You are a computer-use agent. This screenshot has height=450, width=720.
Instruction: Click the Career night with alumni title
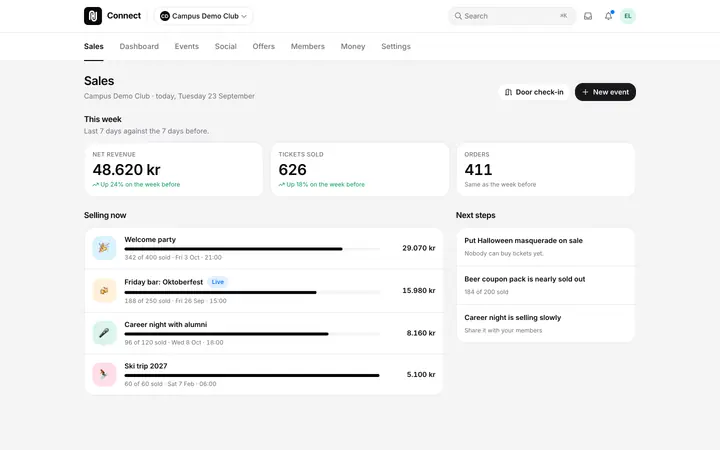[x=166, y=325]
